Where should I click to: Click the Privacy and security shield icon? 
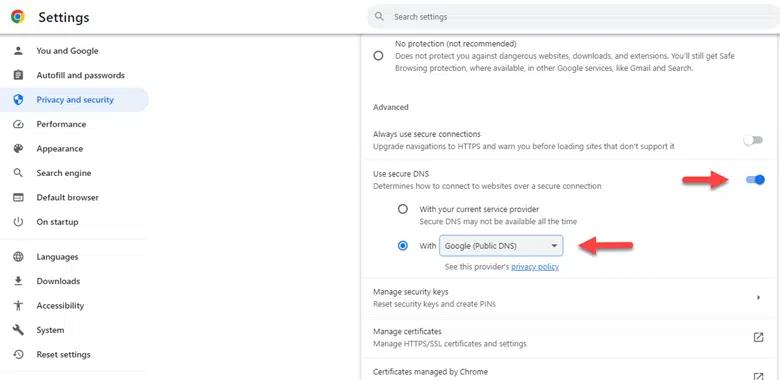18,99
